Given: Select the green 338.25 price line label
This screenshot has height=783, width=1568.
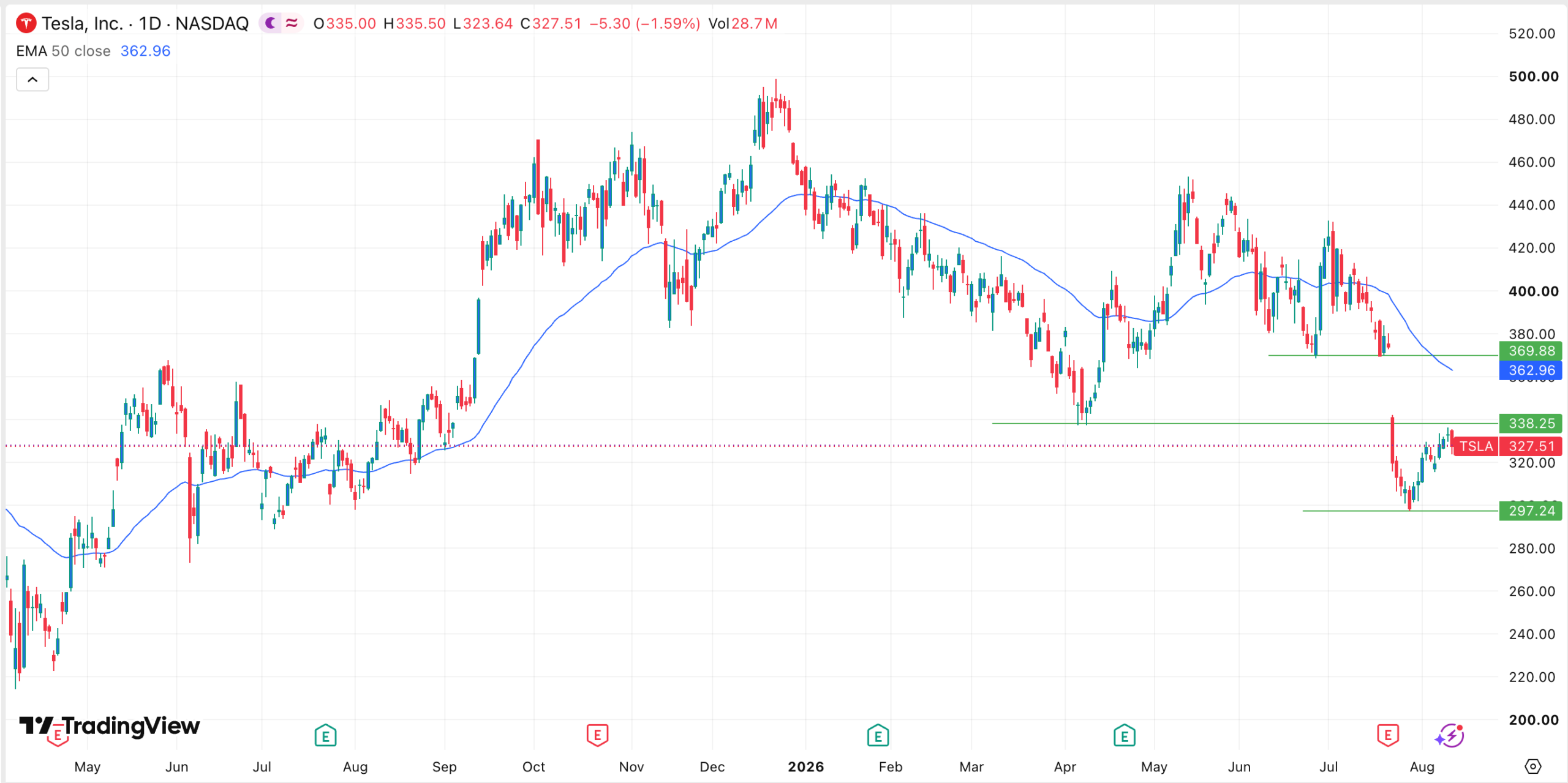Looking at the screenshot, I should coord(1531,423).
